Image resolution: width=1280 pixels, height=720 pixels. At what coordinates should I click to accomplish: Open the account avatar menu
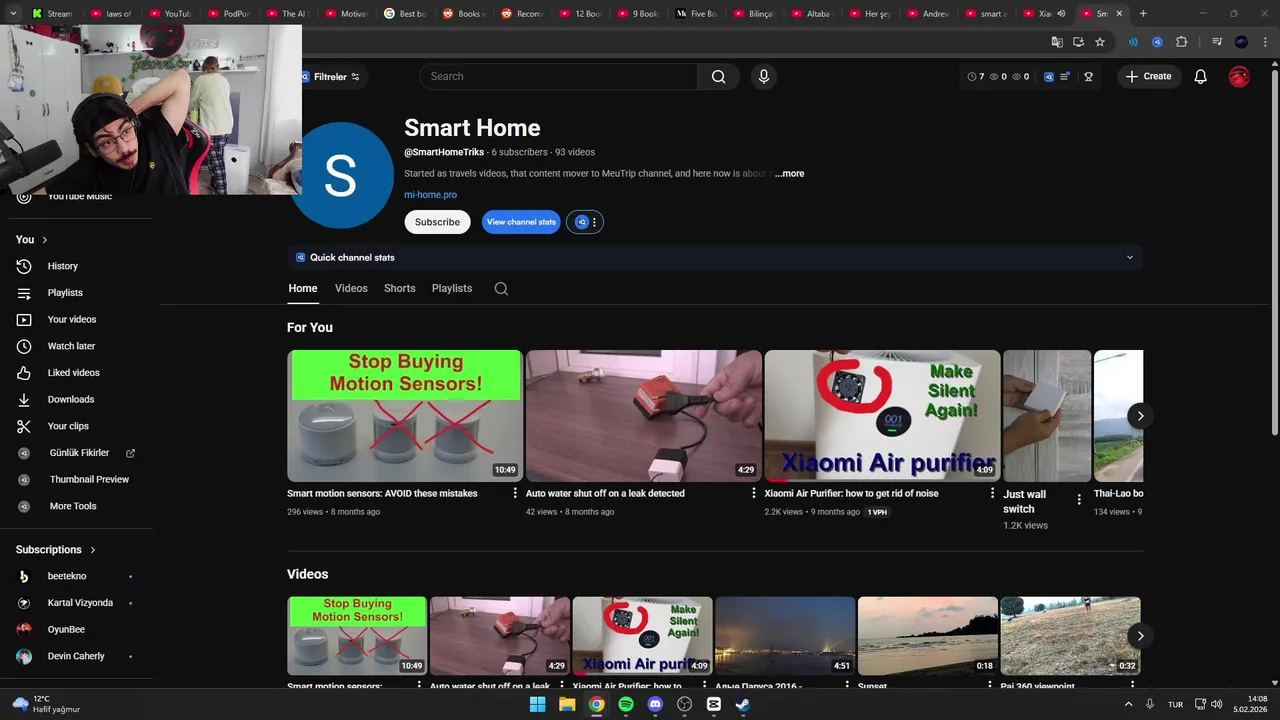pos(1239,76)
